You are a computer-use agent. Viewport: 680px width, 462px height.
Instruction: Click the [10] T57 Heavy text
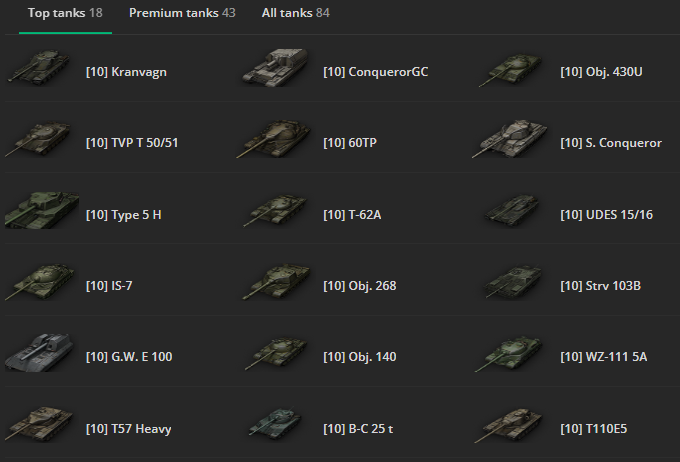(129, 429)
